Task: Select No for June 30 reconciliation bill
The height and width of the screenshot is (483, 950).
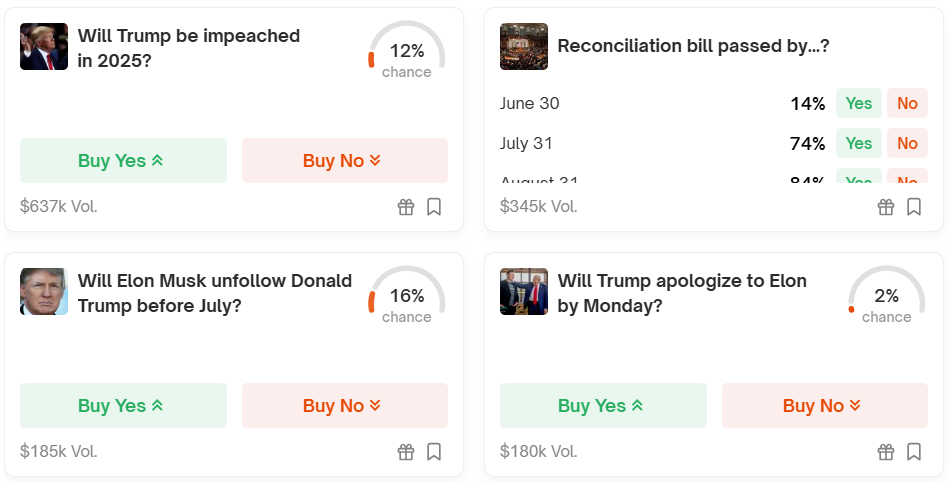Action: (x=907, y=103)
